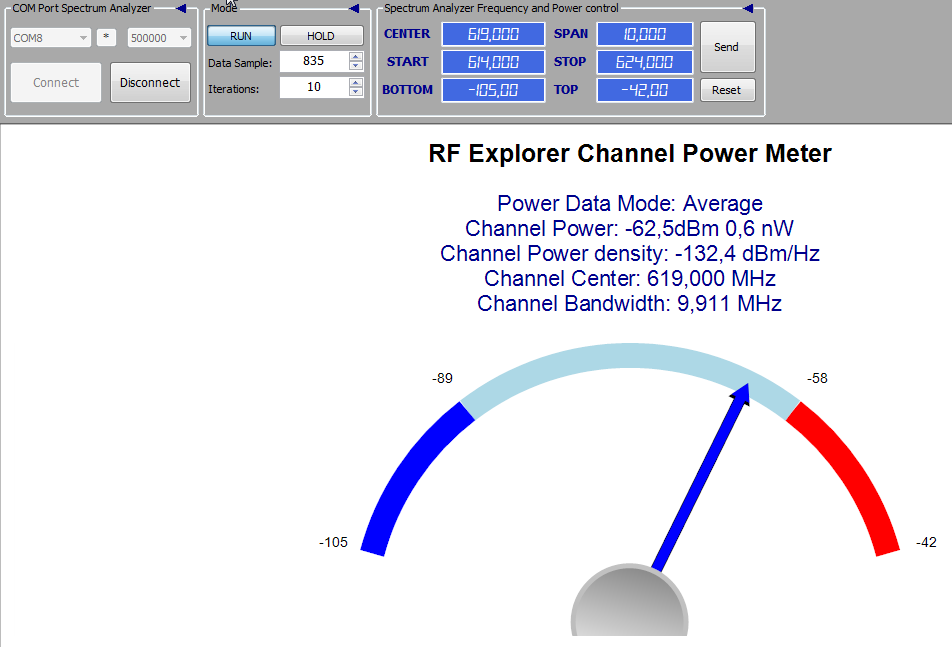The height and width of the screenshot is (647, 952).
Task: Click the SPAN frequency field
Action: point(645,34)
